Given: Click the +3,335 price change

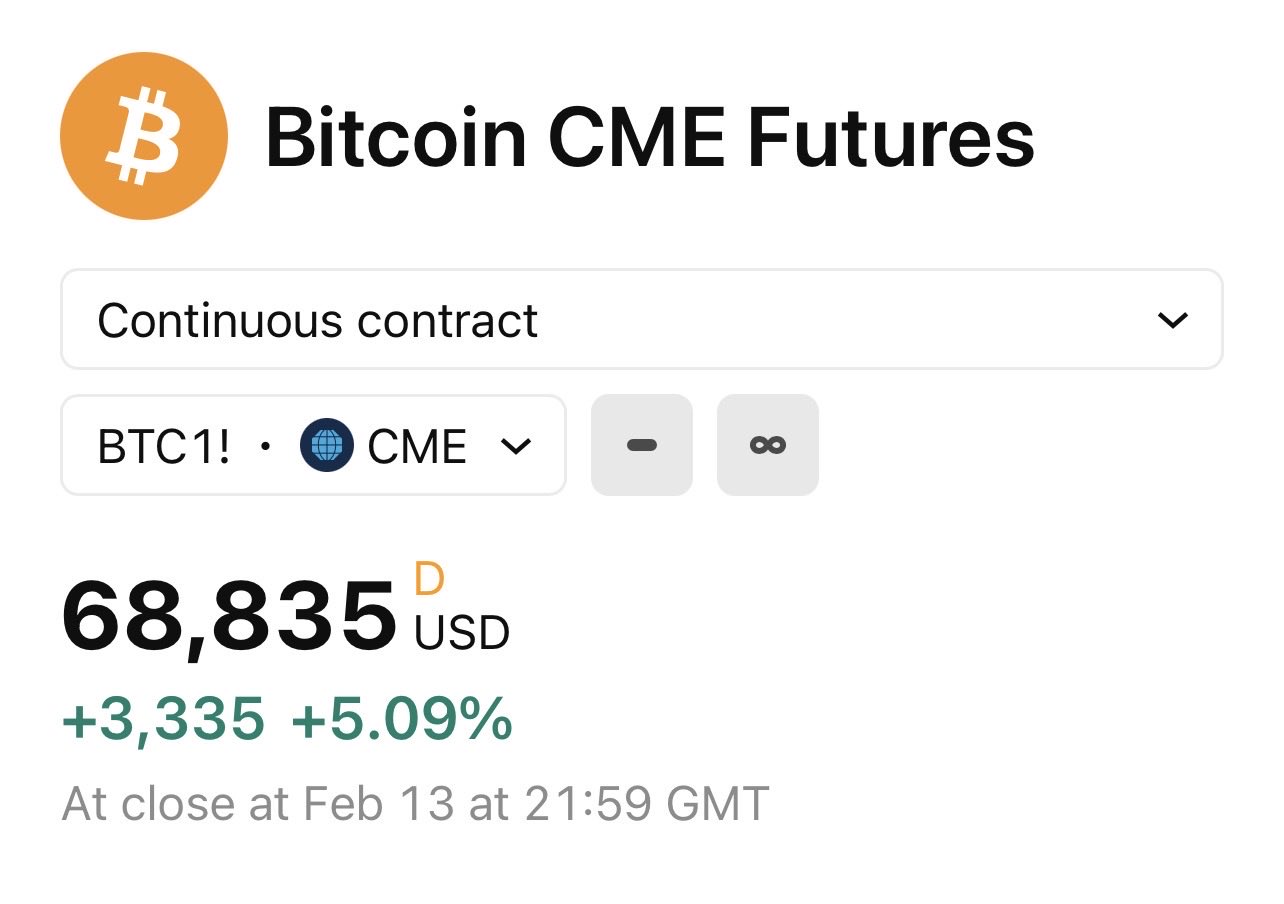Looking at the screenshot, I should 163,719.
